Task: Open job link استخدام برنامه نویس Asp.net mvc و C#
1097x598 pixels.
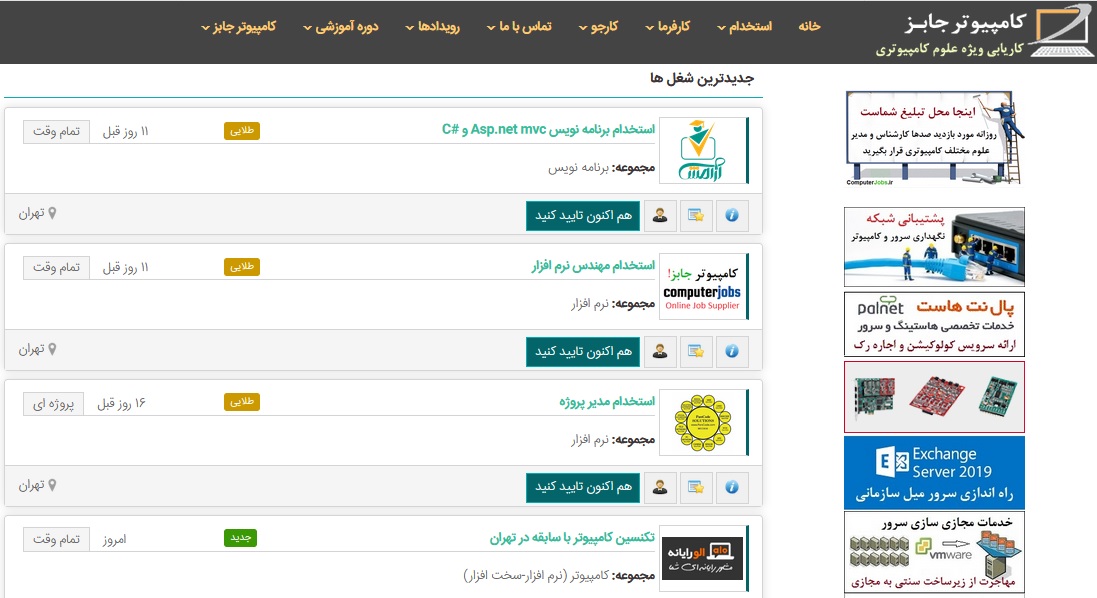Action: [548, 129]
